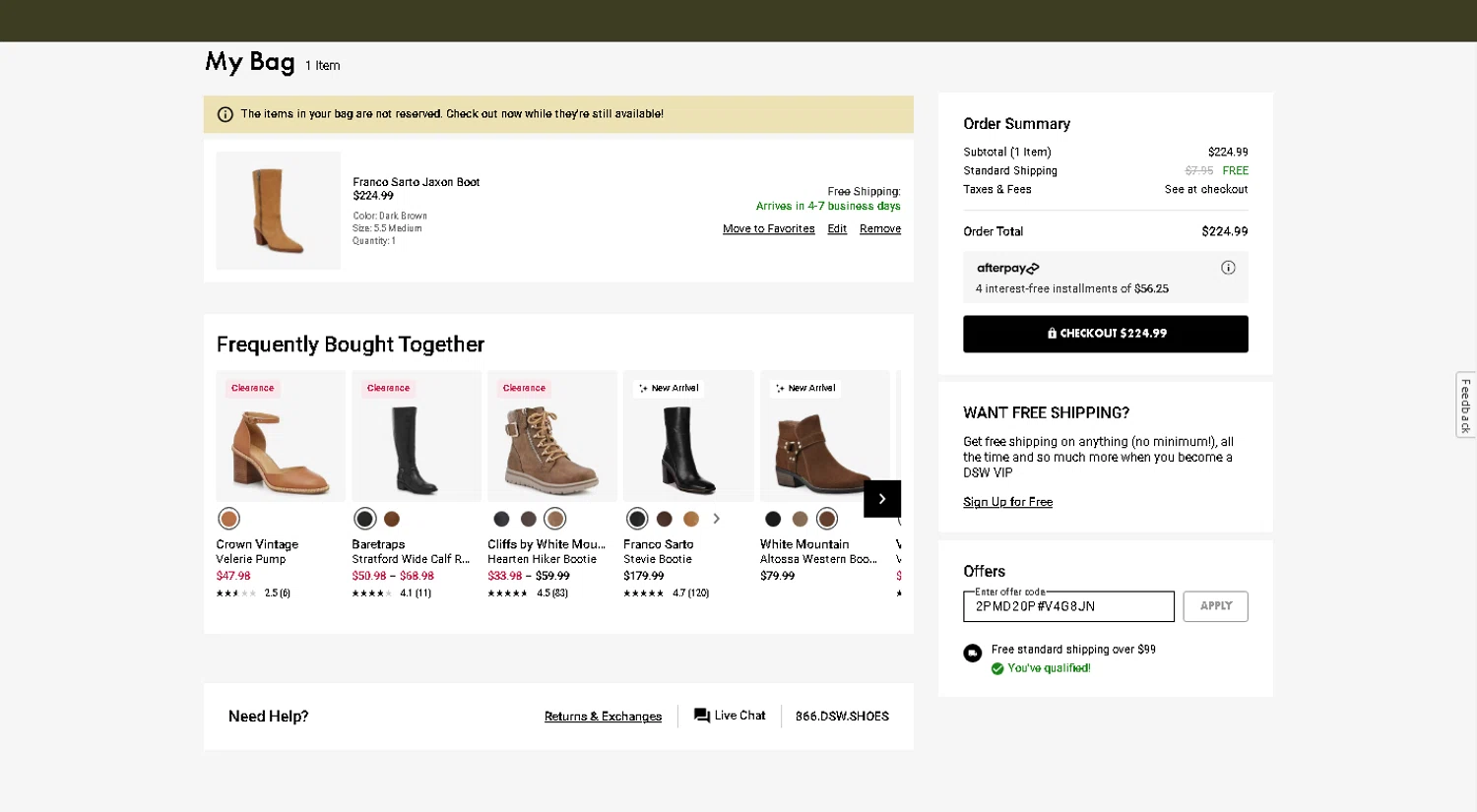Screen dimensions: 1477x812
Task: Start a Live Chat
Action: [x=730, y=716]
